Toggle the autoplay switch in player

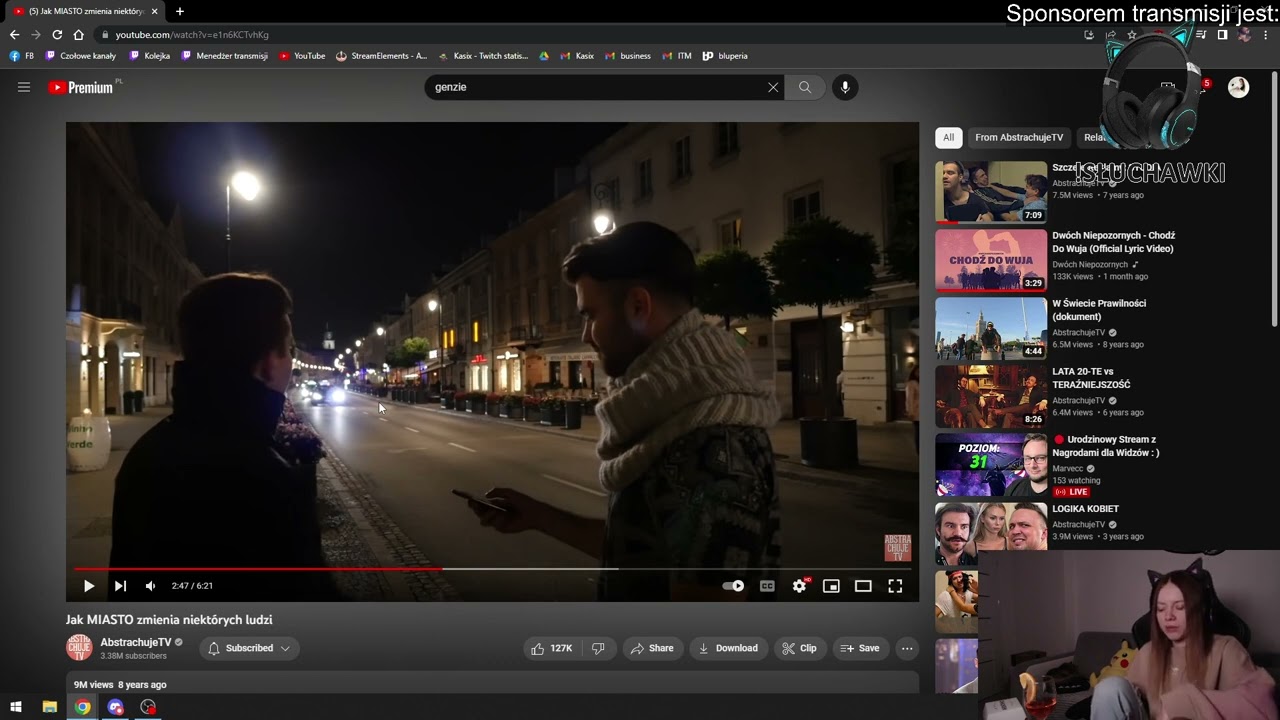point(733,586)
